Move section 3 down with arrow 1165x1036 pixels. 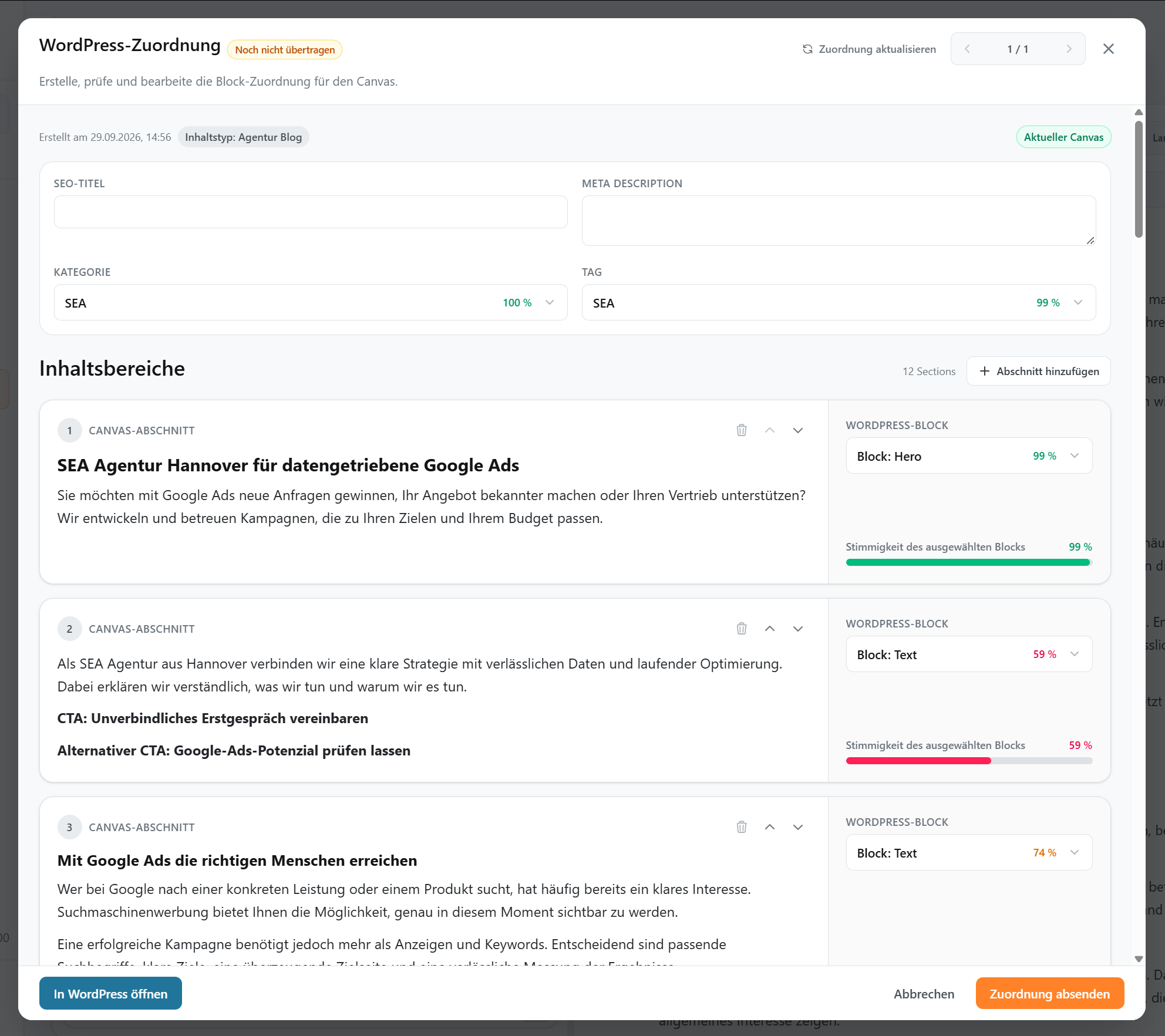click(x=798, y=827)
